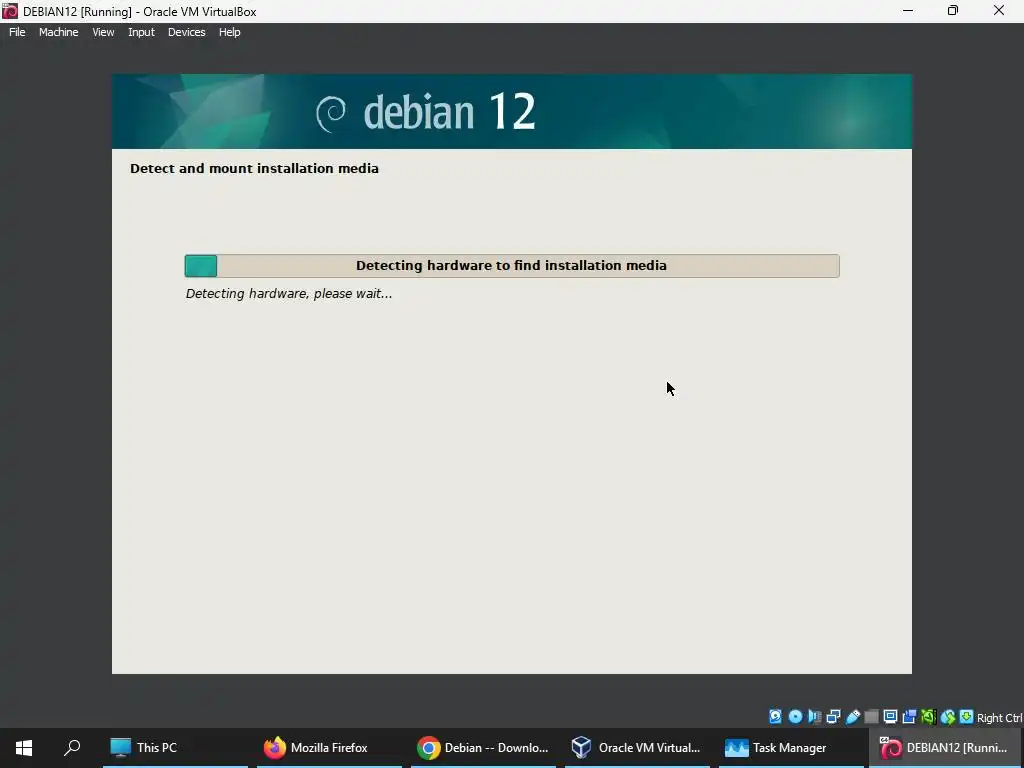Switch to This PC taskbar window
1024x768 pixels.
(x=175, y=748)
